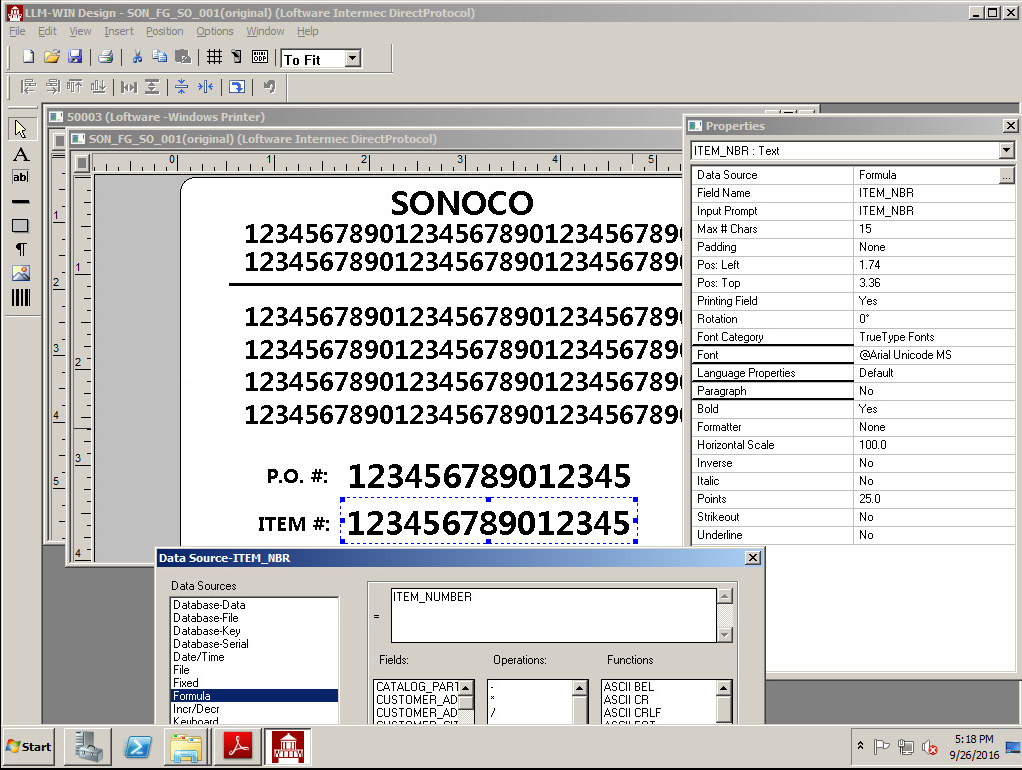Screen dimensions: 1022x770
Task: Align selected fields to top edge
Action: 75,86
